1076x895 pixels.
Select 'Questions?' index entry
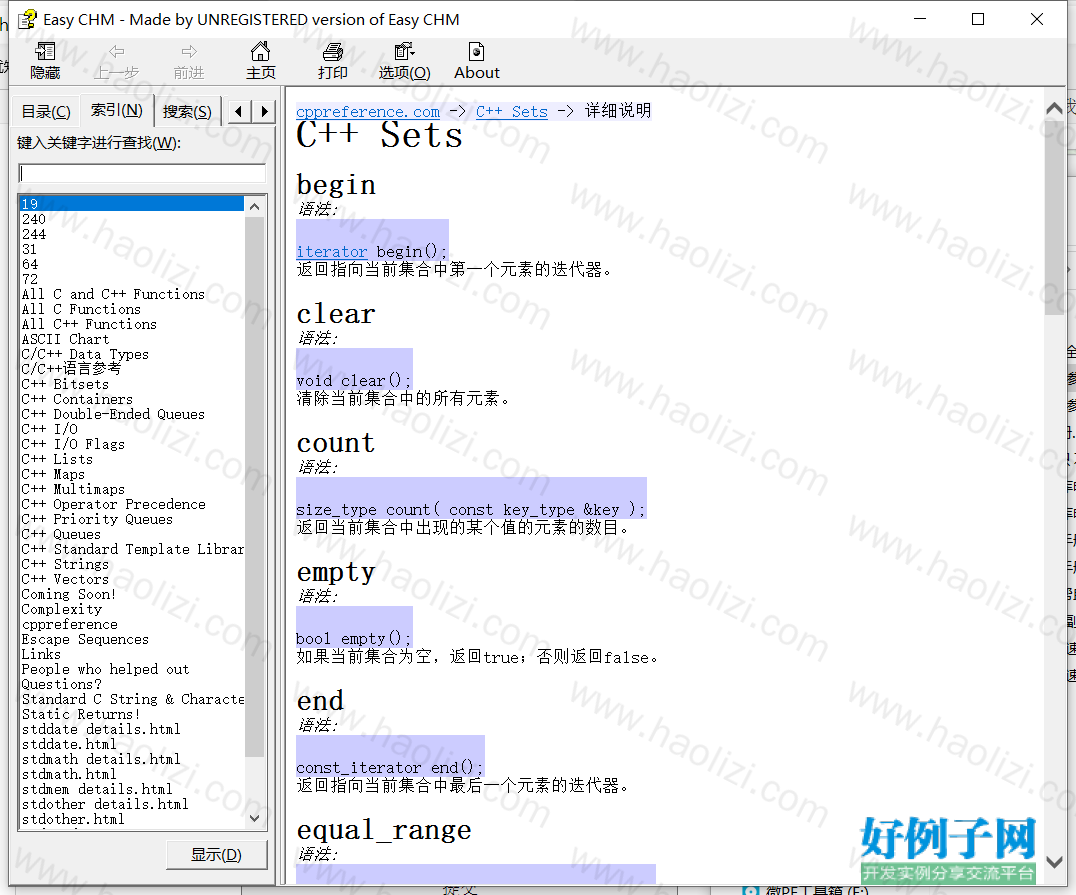tap(62, 685)
